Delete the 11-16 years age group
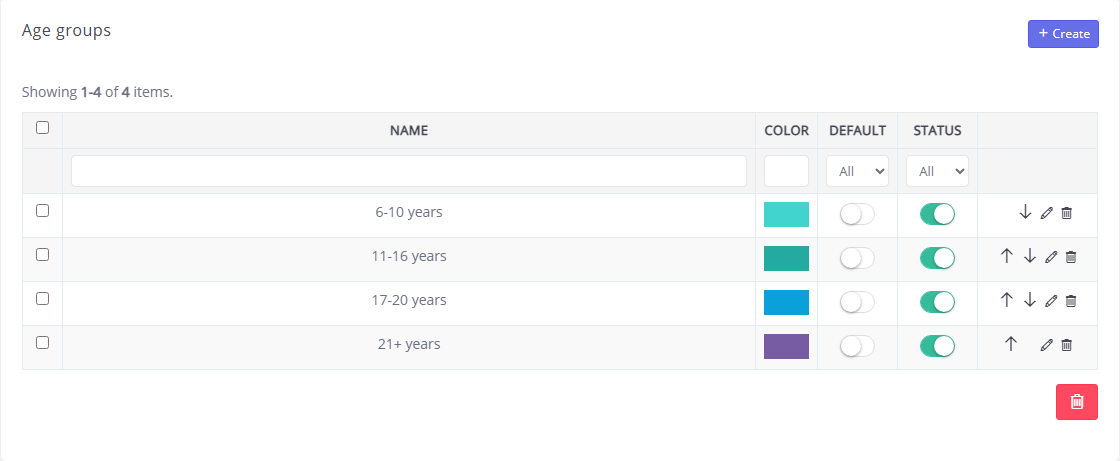The height and width of the screenshot is (461, 1120). click(1071, 257)
